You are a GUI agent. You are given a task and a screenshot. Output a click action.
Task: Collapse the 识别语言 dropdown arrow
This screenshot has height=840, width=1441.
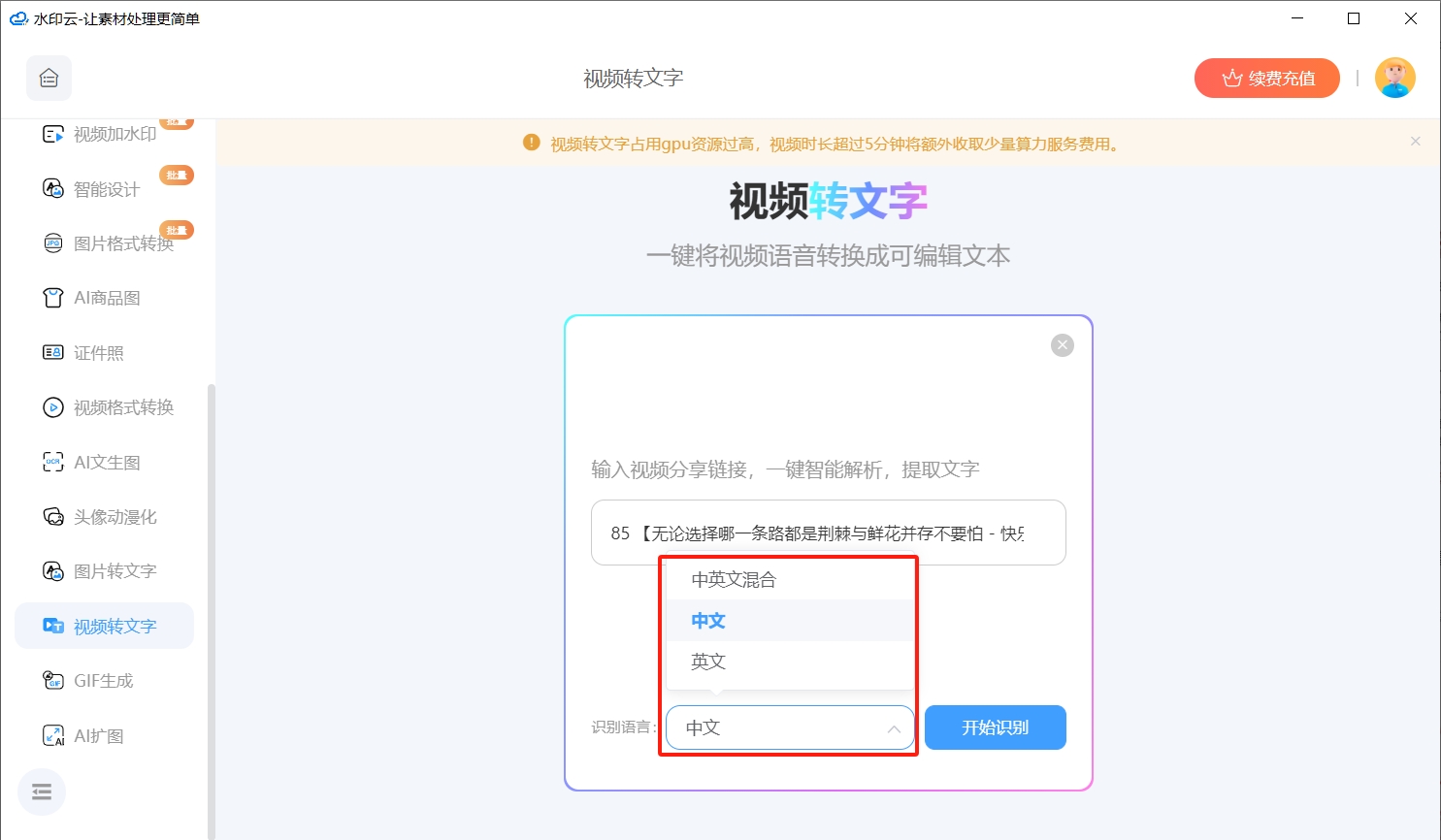coord(894,728)
